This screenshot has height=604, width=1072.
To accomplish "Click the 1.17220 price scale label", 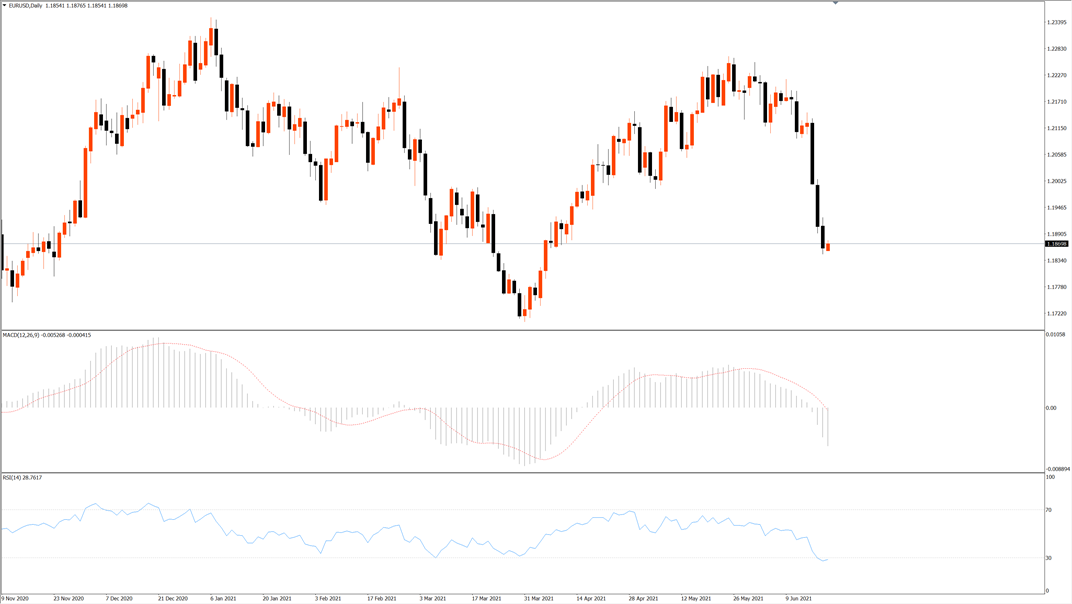I will (x=1057, y=313).
